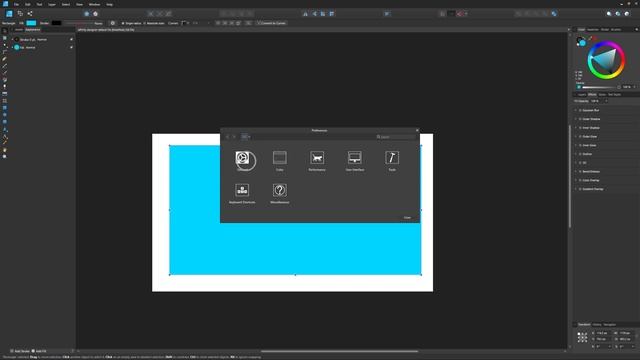Open General preferences in the Preferences dialog
640x360 pixels.
coord(242,158)
